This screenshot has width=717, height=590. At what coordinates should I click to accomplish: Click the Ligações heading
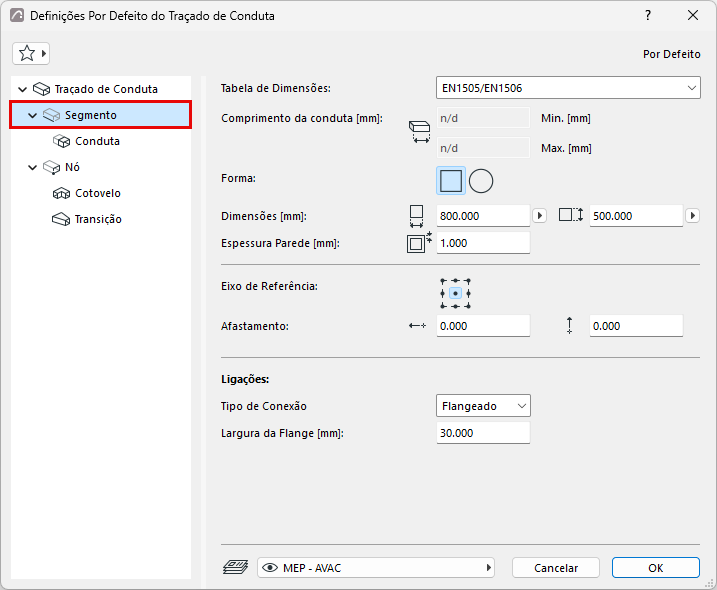[x=245, y=379]
